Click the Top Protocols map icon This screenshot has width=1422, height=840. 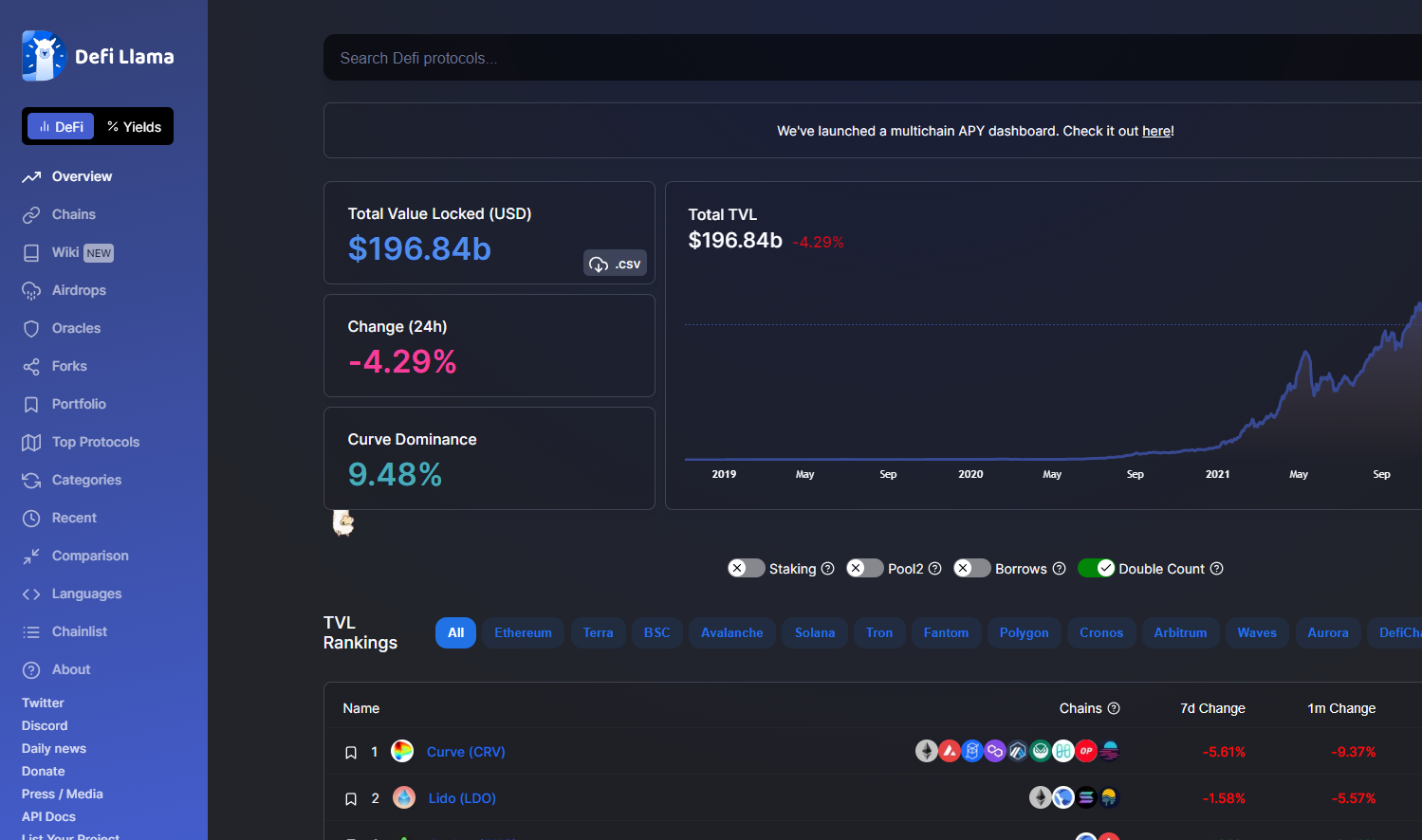coord(31,442)
